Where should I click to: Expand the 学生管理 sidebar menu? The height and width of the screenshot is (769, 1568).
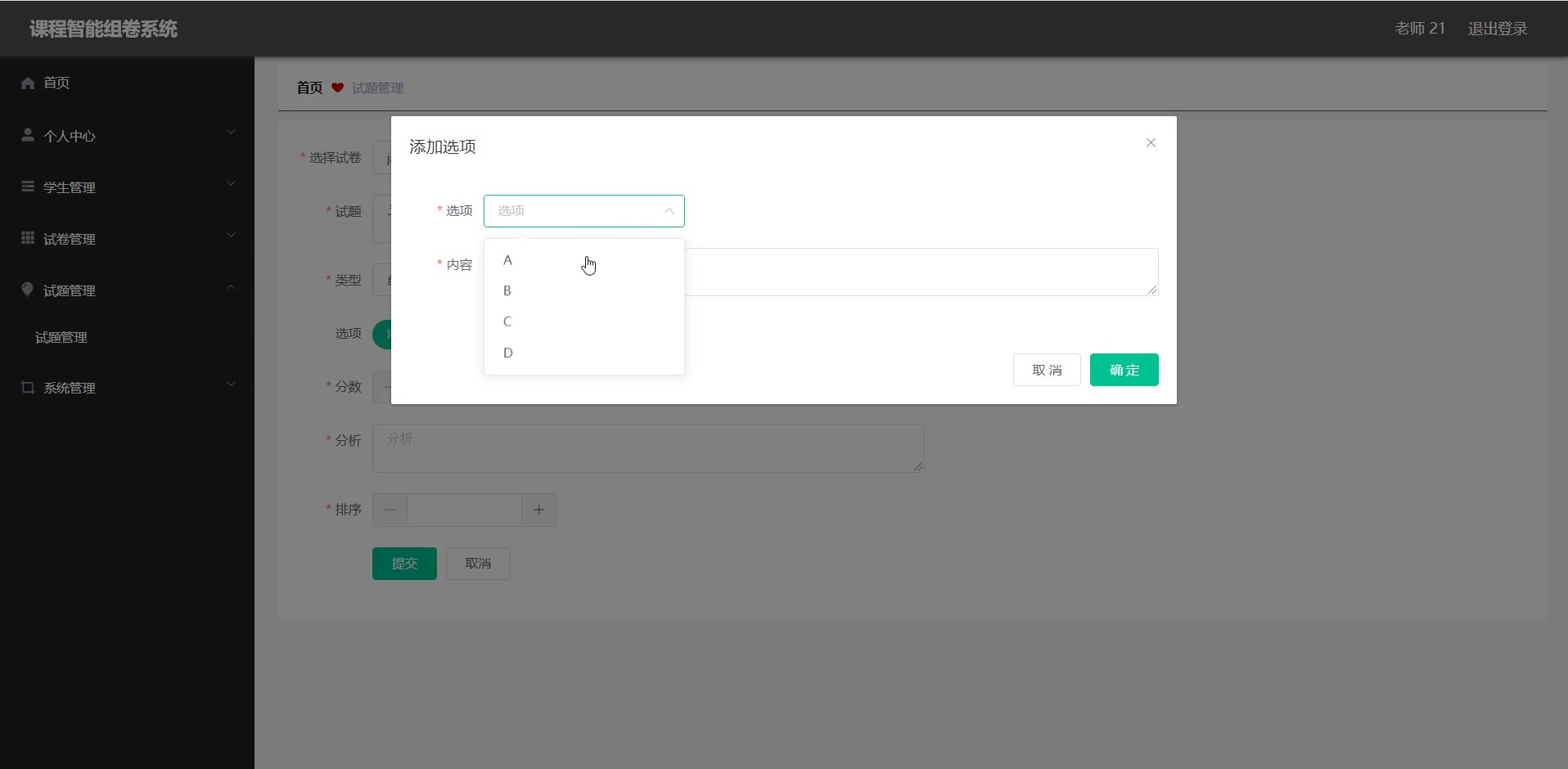tap(127, 187)
